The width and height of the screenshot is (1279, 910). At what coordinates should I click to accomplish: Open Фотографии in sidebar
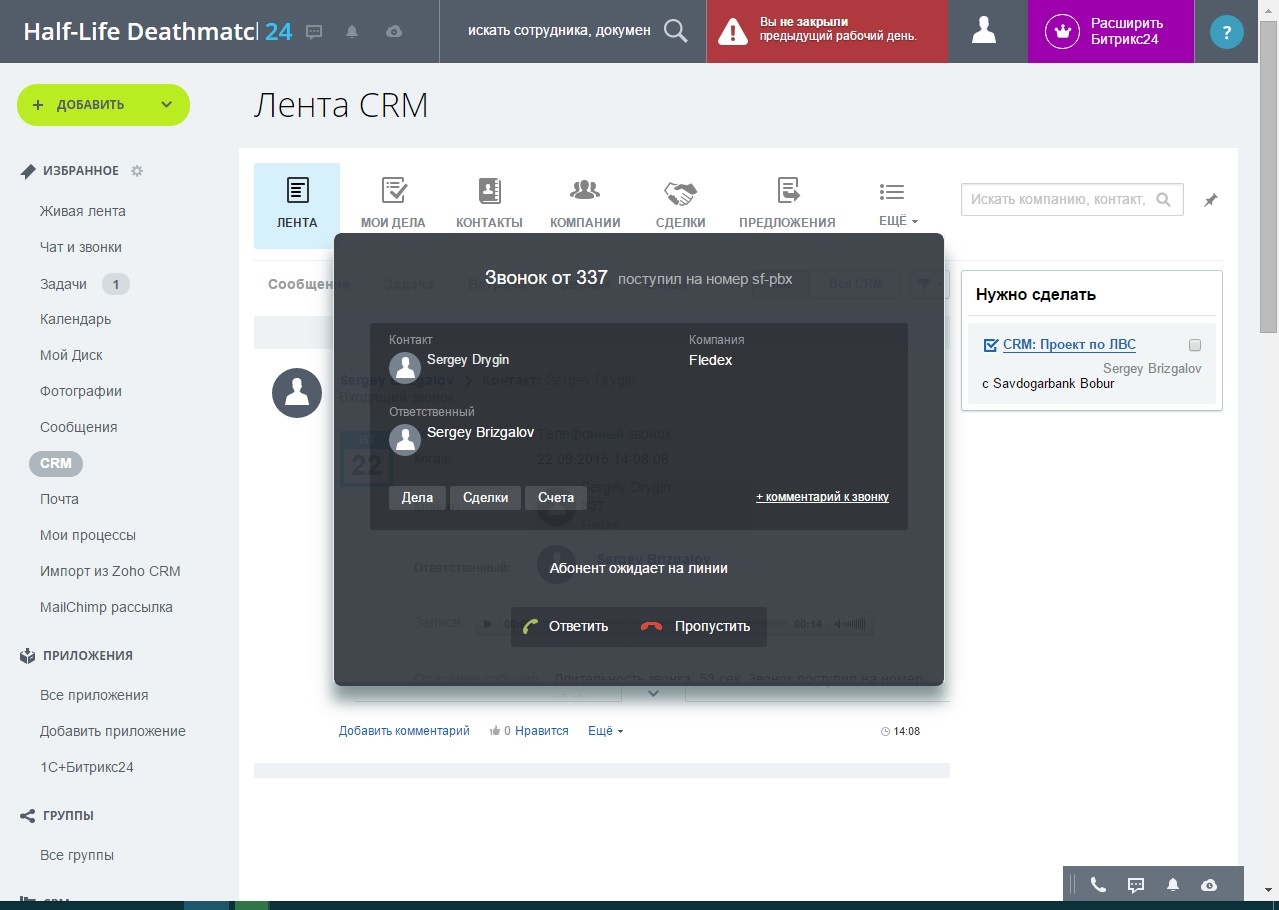(81, 391)
